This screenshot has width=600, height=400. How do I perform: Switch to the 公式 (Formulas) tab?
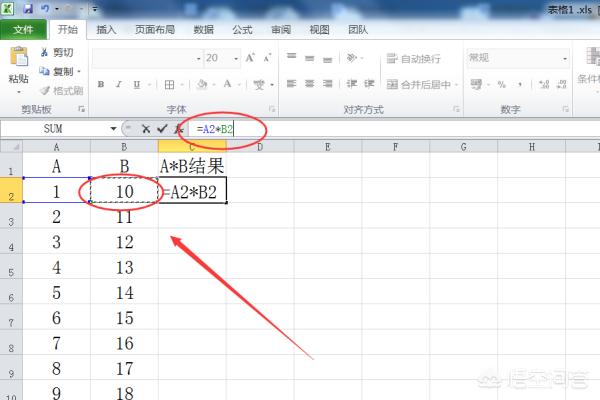[242, 29]
